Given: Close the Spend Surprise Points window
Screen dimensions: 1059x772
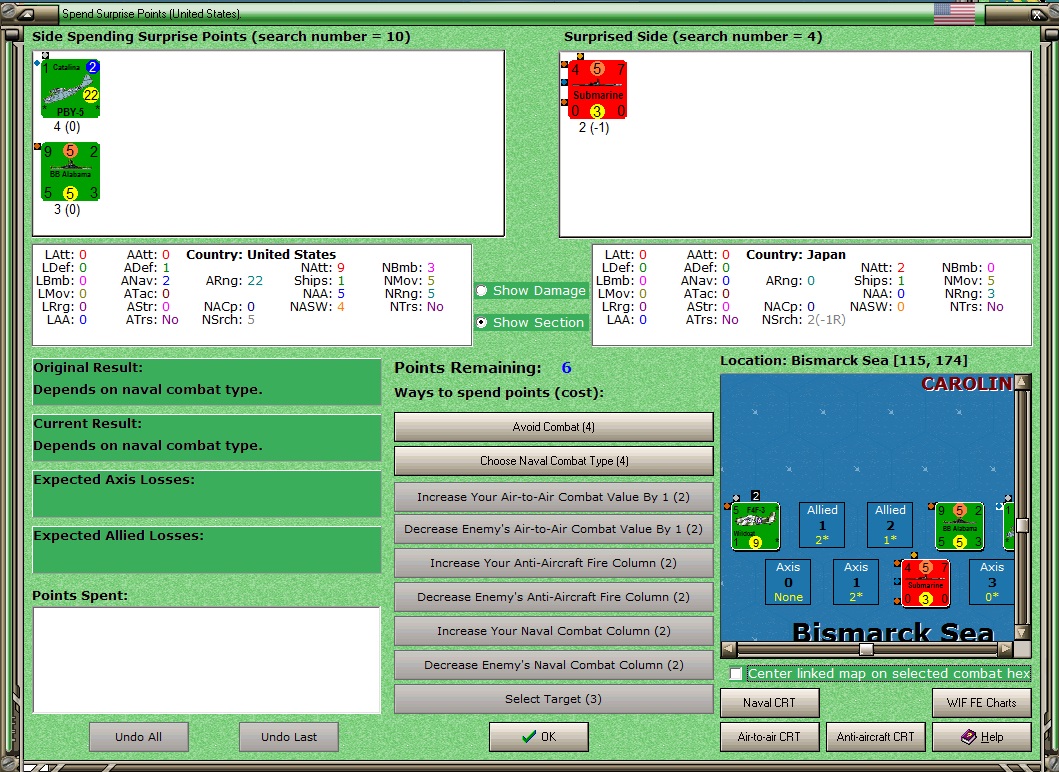Looking at the screenshot, I should point(1037,14).
